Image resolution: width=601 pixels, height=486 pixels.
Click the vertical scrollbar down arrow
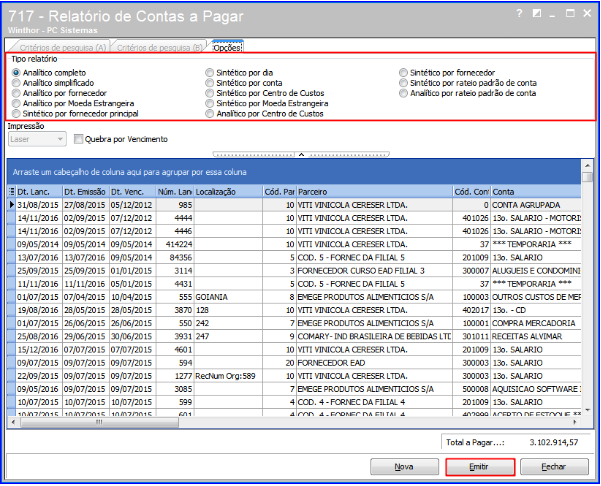[x=587, y=410]
